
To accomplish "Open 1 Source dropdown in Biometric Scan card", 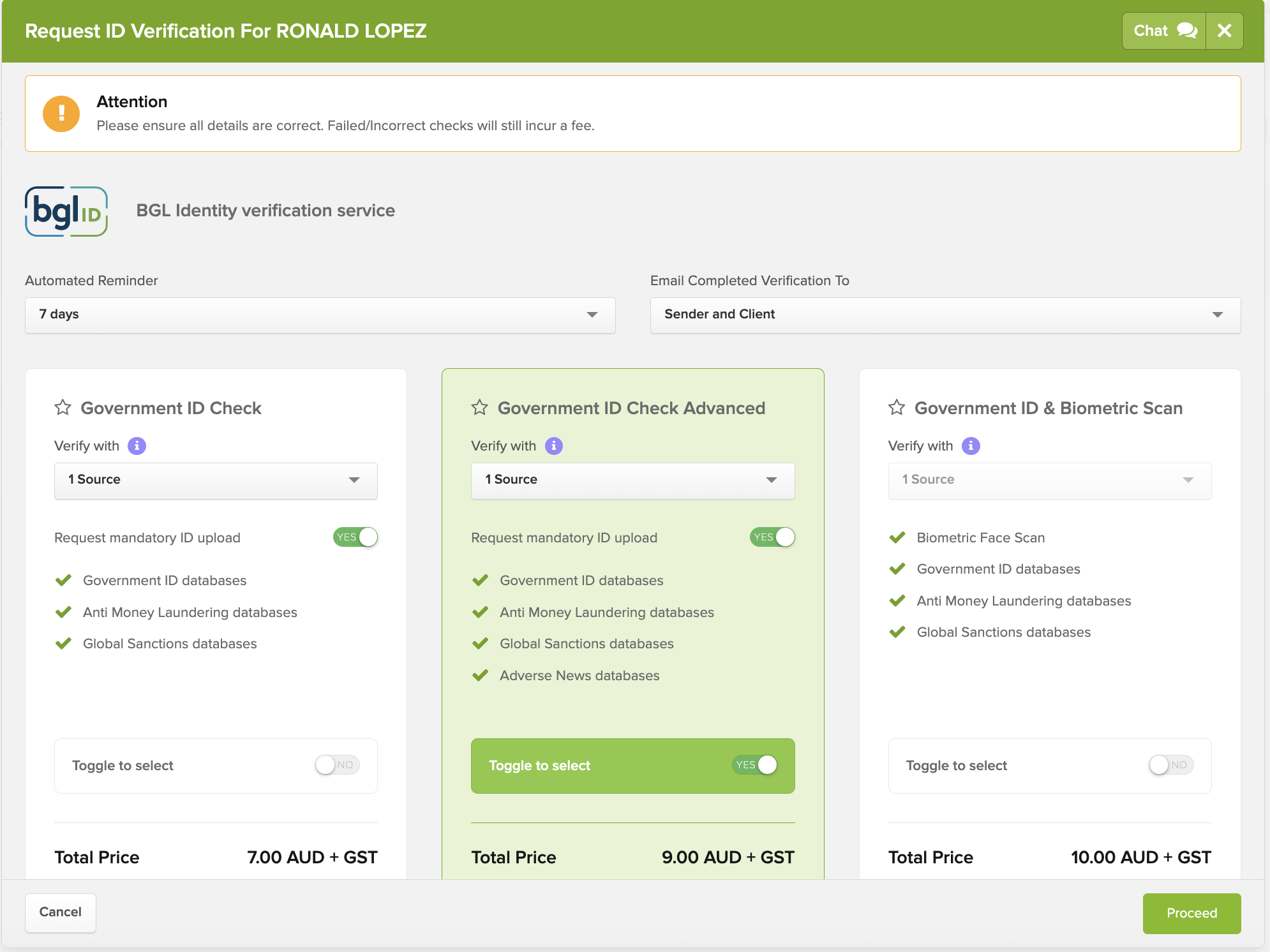I will (x=1050, y=480).
